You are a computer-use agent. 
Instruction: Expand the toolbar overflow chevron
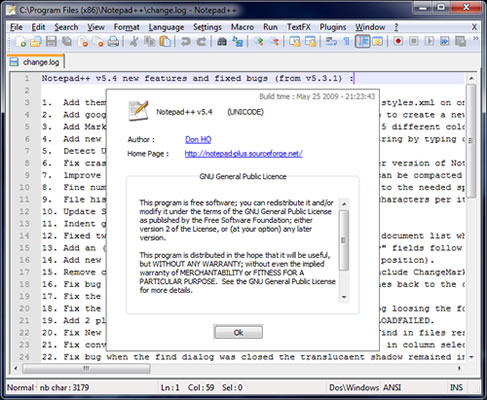click(476, 39)
